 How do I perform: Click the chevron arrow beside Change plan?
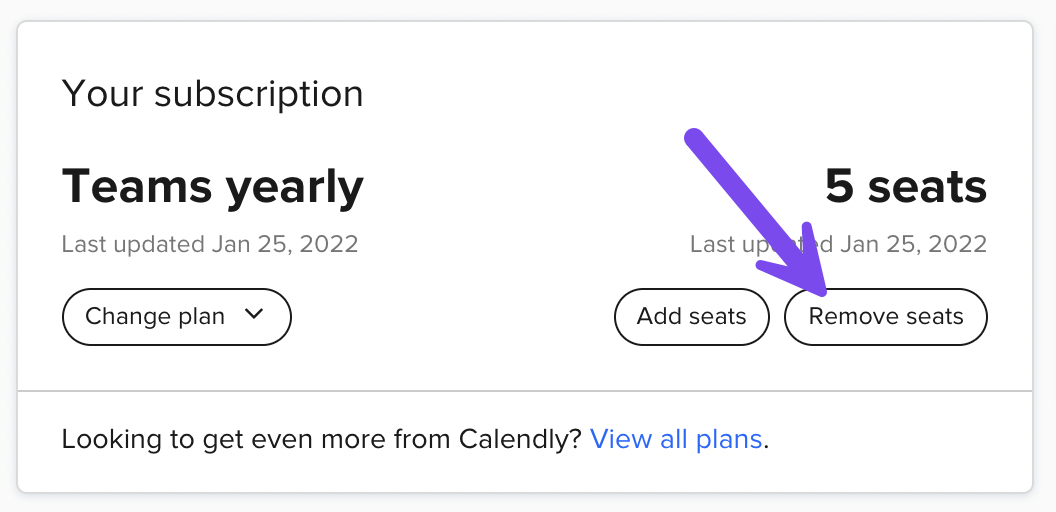click(253, 315)
